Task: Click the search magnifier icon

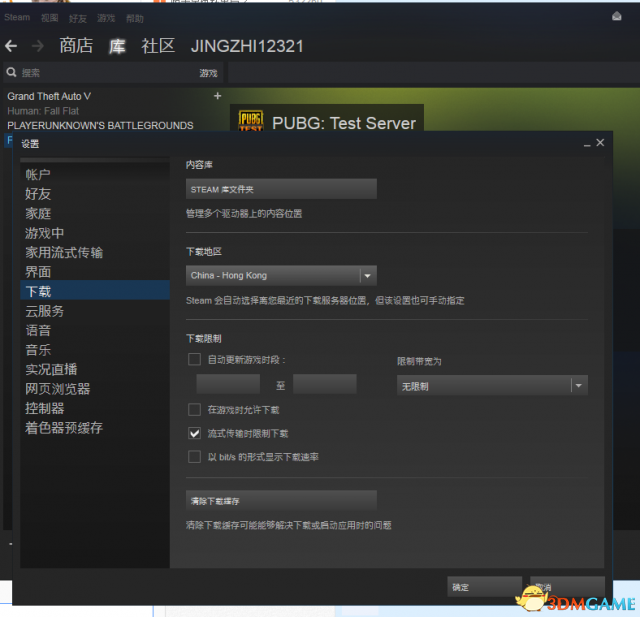Action: [11, 73]
